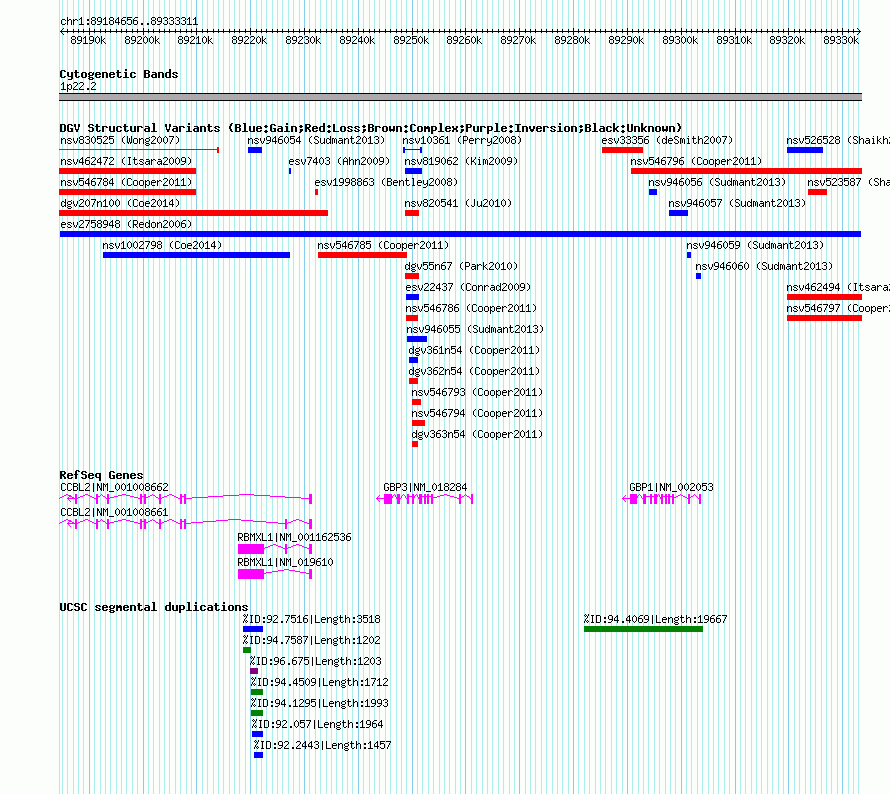The height and width of the screenshot is (794, 890).
Task: Click the nsv546785 (Cooper2011) red bar
Action: (x=362, y=255)
